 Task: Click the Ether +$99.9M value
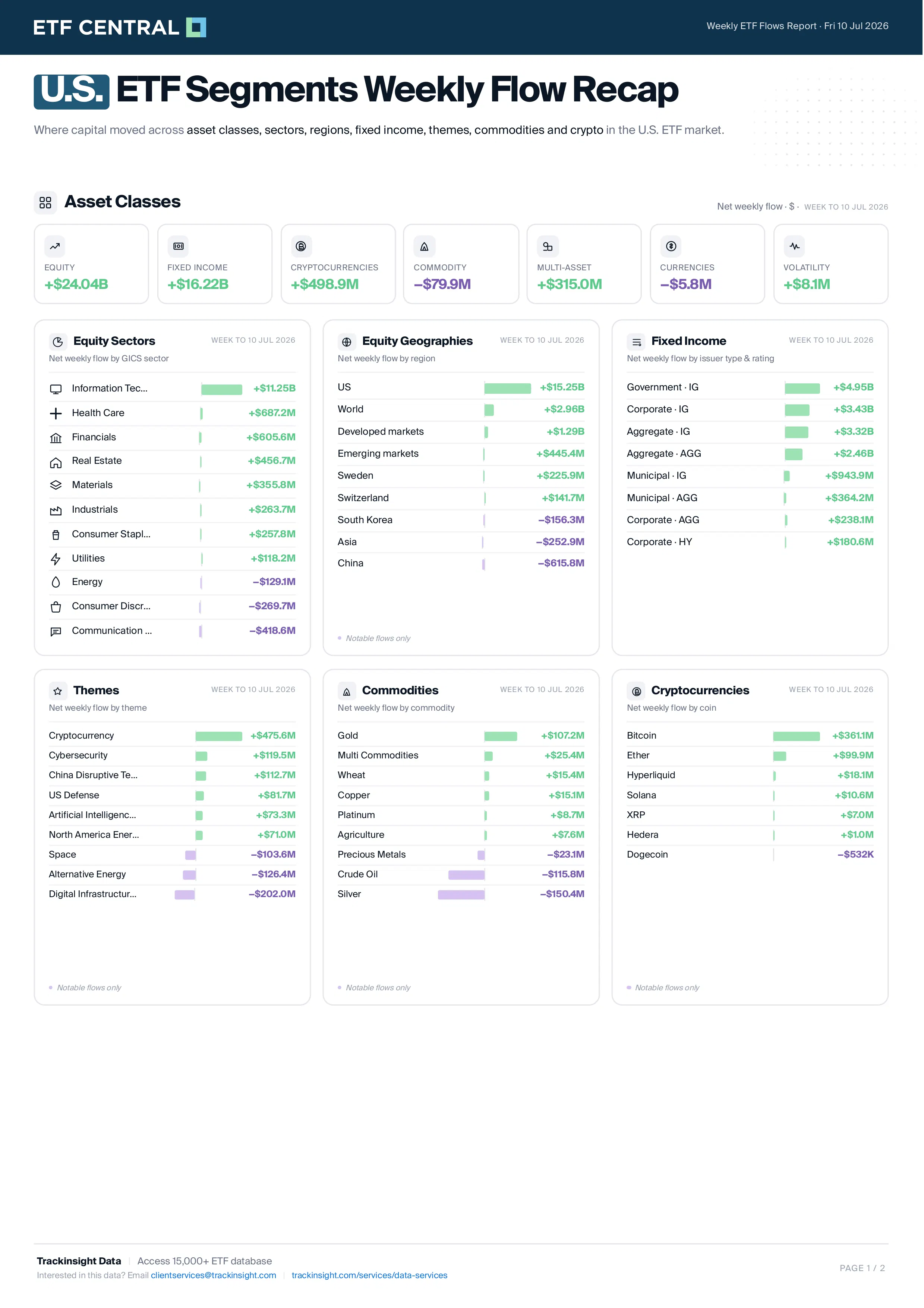[x=853, y=755]
